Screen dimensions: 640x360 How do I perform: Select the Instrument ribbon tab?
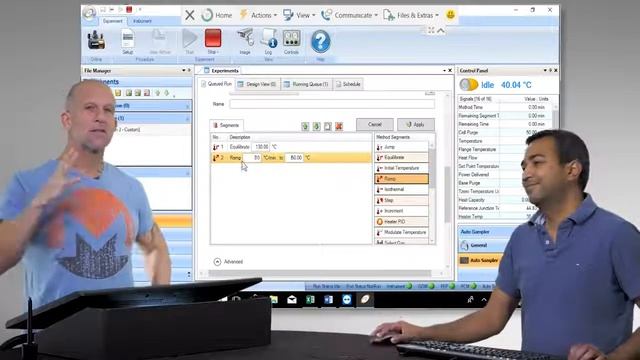point(142,21)
